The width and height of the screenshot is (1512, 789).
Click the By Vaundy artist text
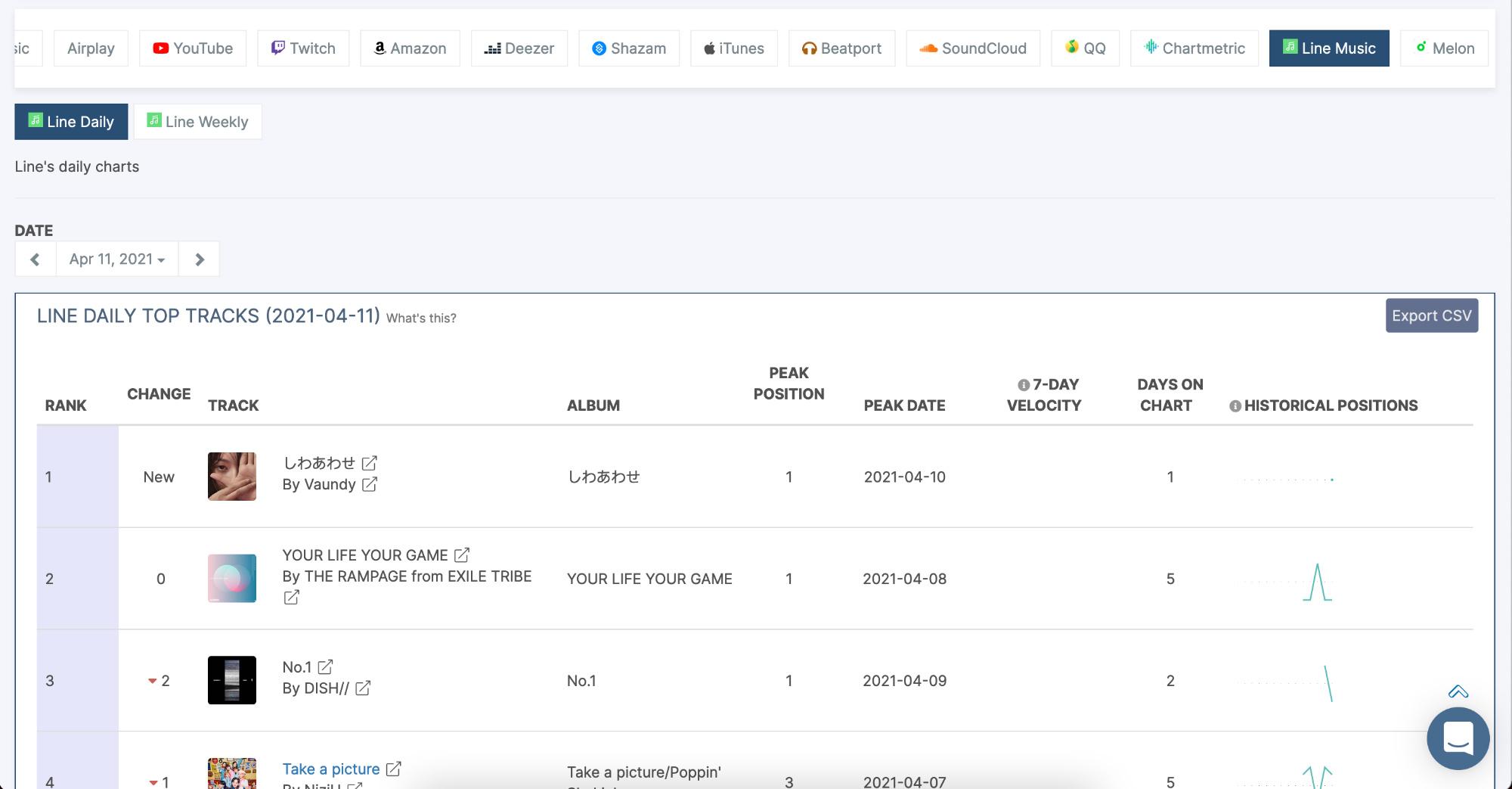click(x=319, y=484)
